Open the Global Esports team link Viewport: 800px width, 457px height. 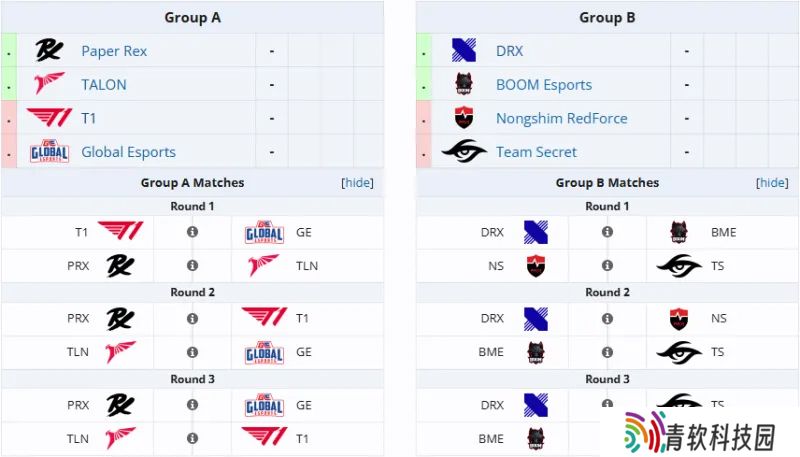(x=129, y=152)
